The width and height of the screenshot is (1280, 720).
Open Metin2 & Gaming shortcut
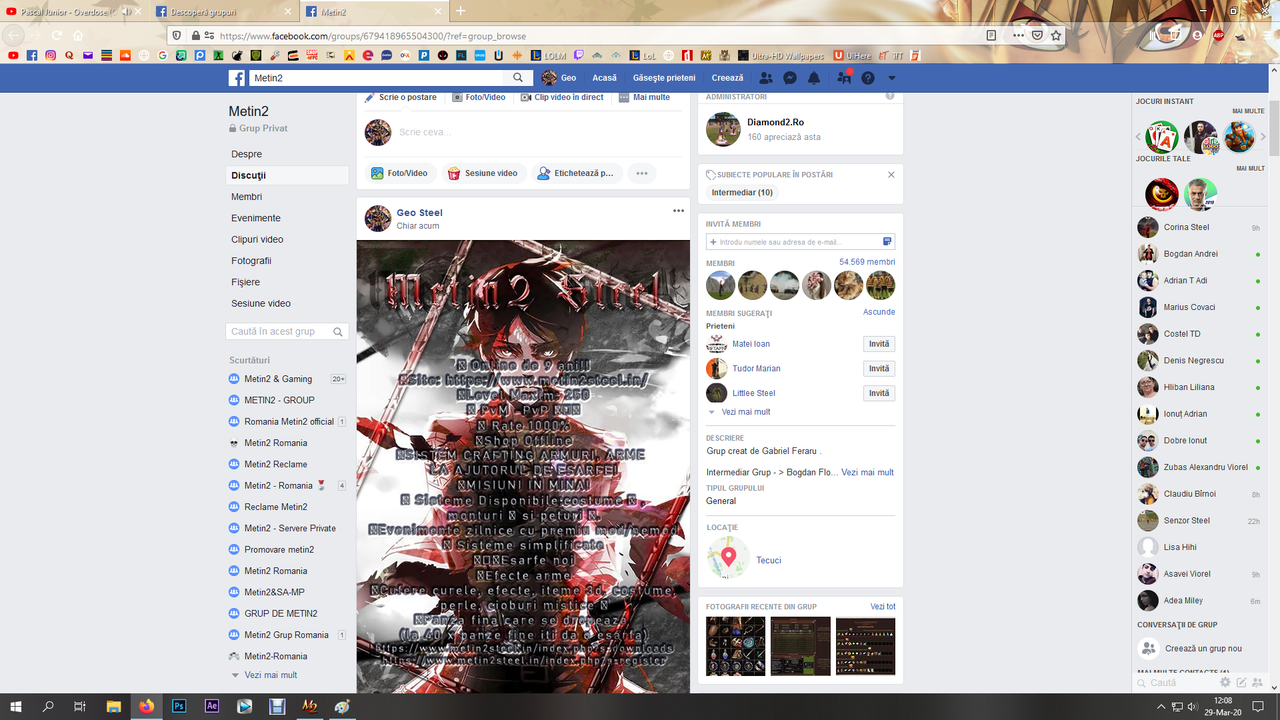point(278,379)
